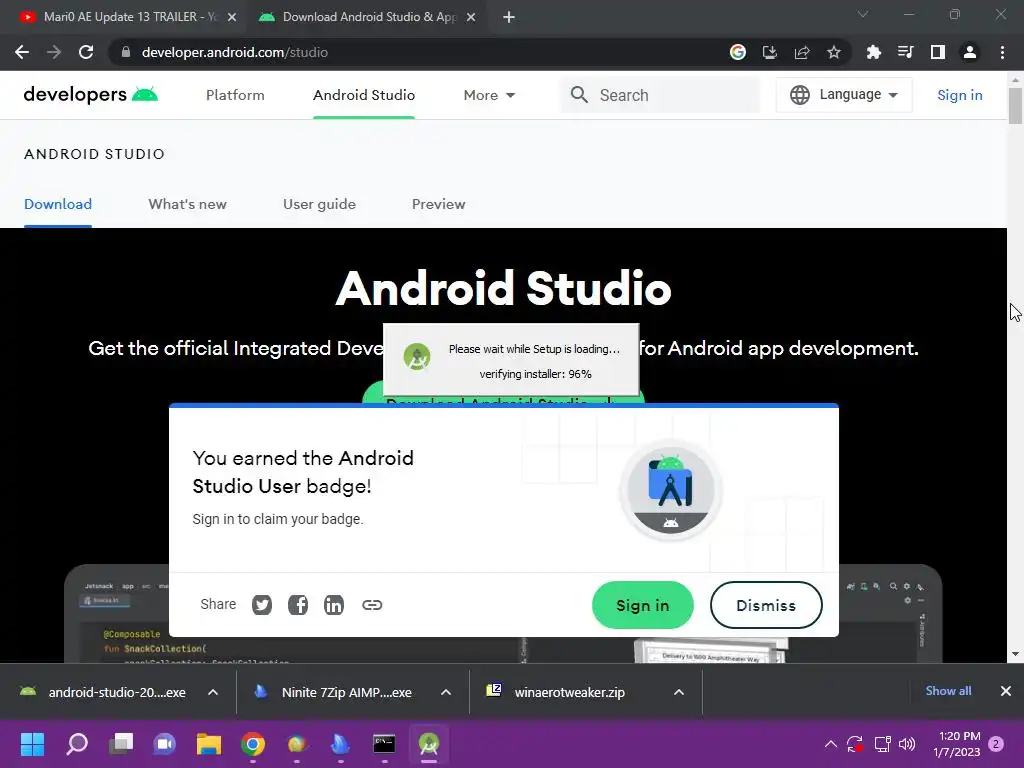Select the Download Android Studio browser tab
This screenshot has width=1024, height=768.
pos(366,17)
